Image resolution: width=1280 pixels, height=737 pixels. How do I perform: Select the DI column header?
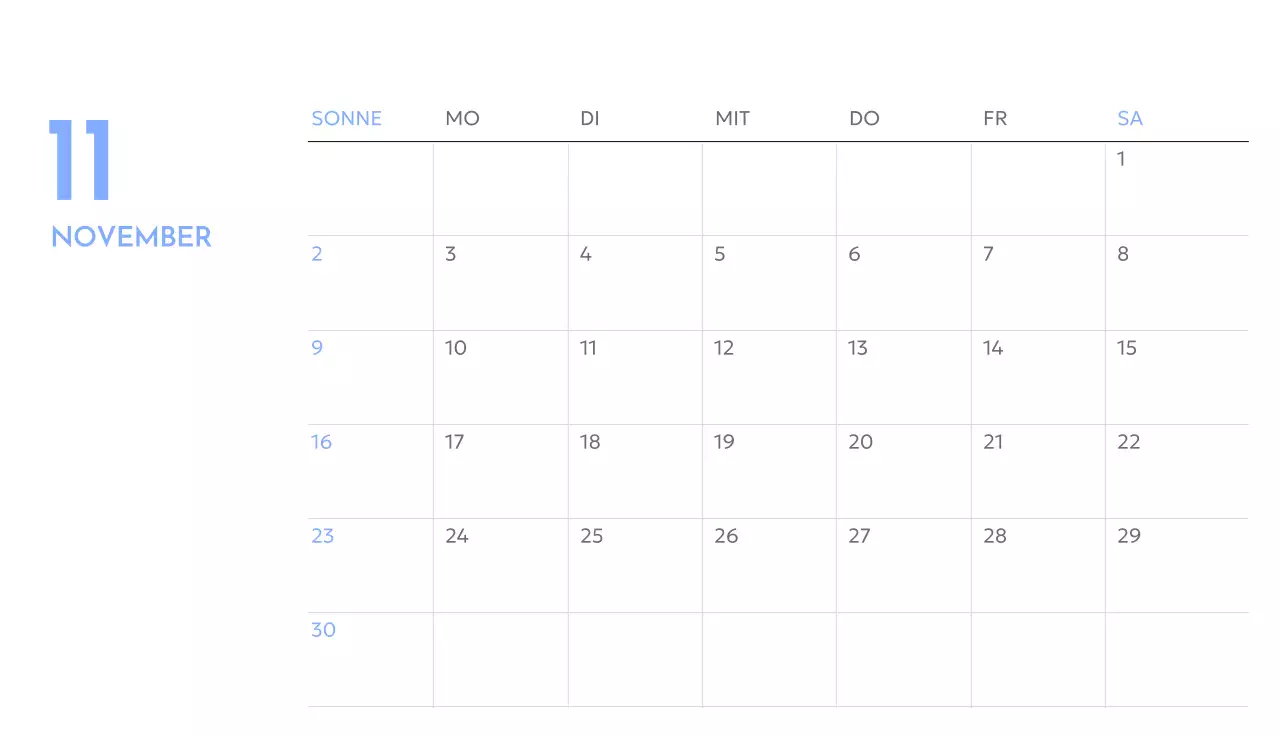click(590, 118)
